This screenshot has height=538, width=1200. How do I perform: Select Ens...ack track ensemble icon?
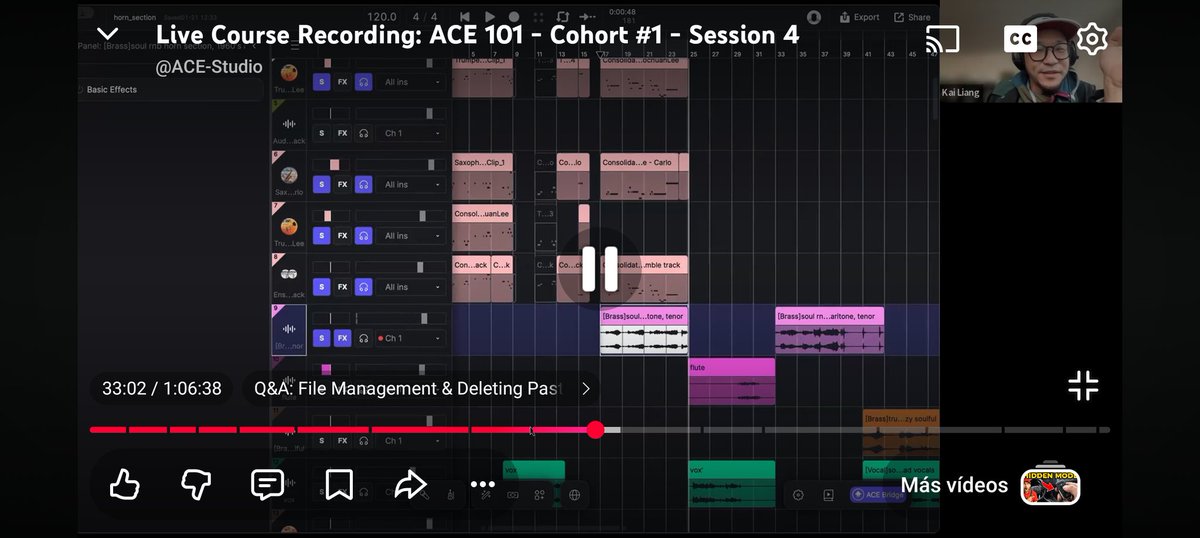point(289,274)
